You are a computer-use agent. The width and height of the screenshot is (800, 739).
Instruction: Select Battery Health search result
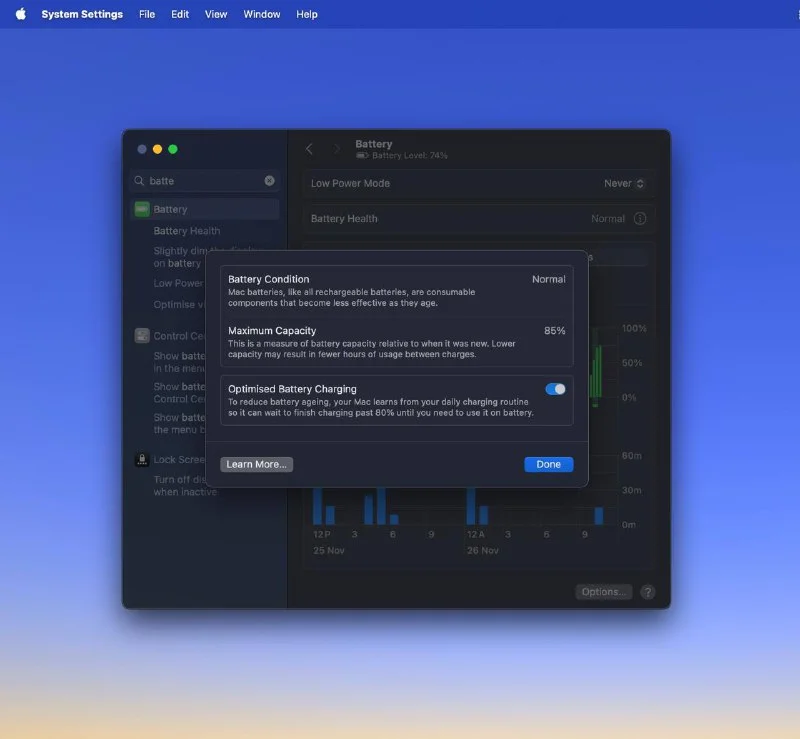coord(187,231)
